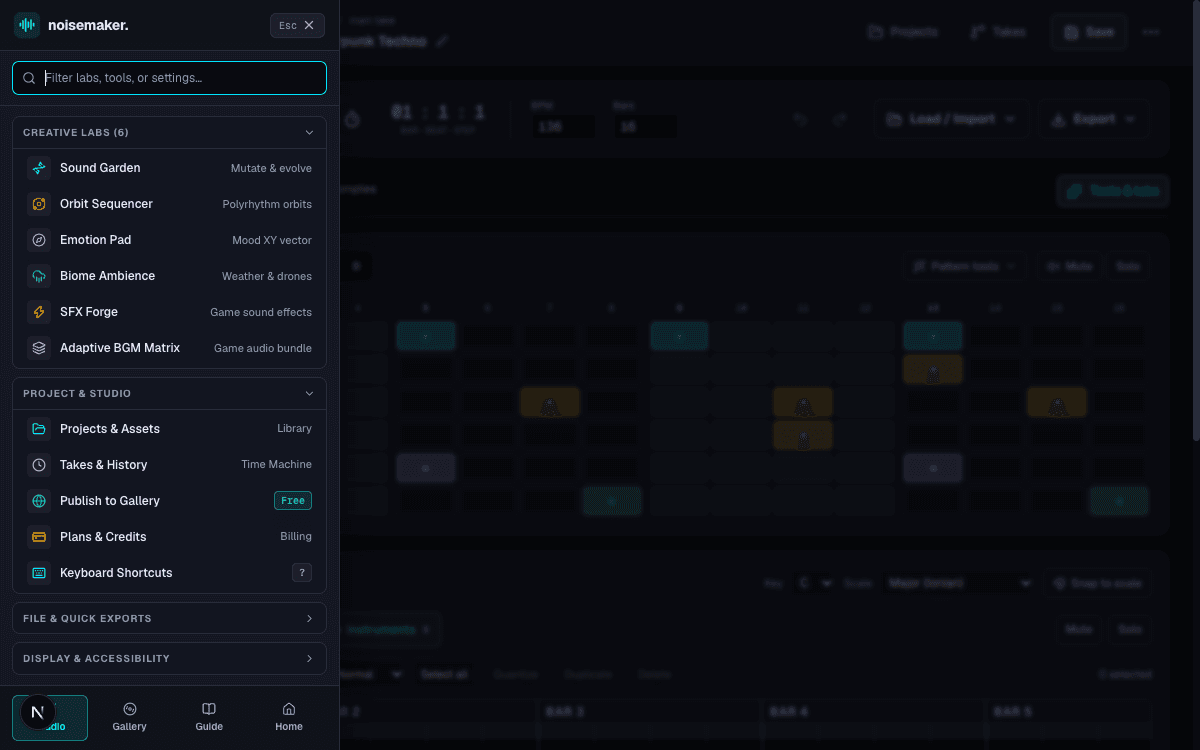The height and width of the screenshot is (750, 1200).
Task: Focus the Filter labs, tools, or settings field
Action: point(169,78)
